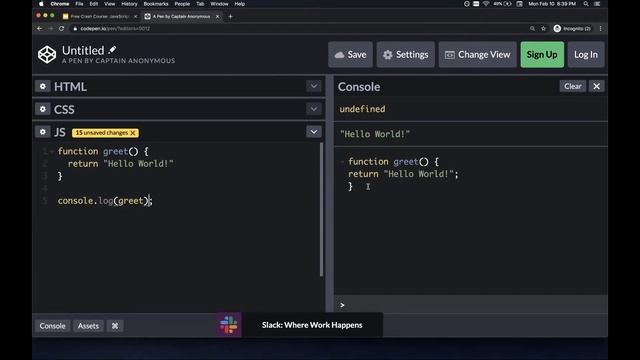Close Free Crash Course tab

point(136,16)
